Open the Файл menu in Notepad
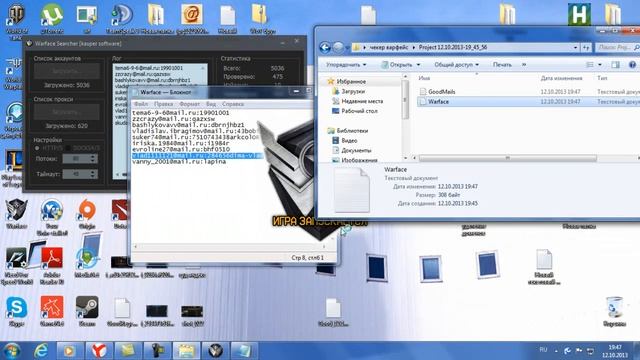Image resolution: width=640 pixels, height=360 pixels. (x=141, y=104)
